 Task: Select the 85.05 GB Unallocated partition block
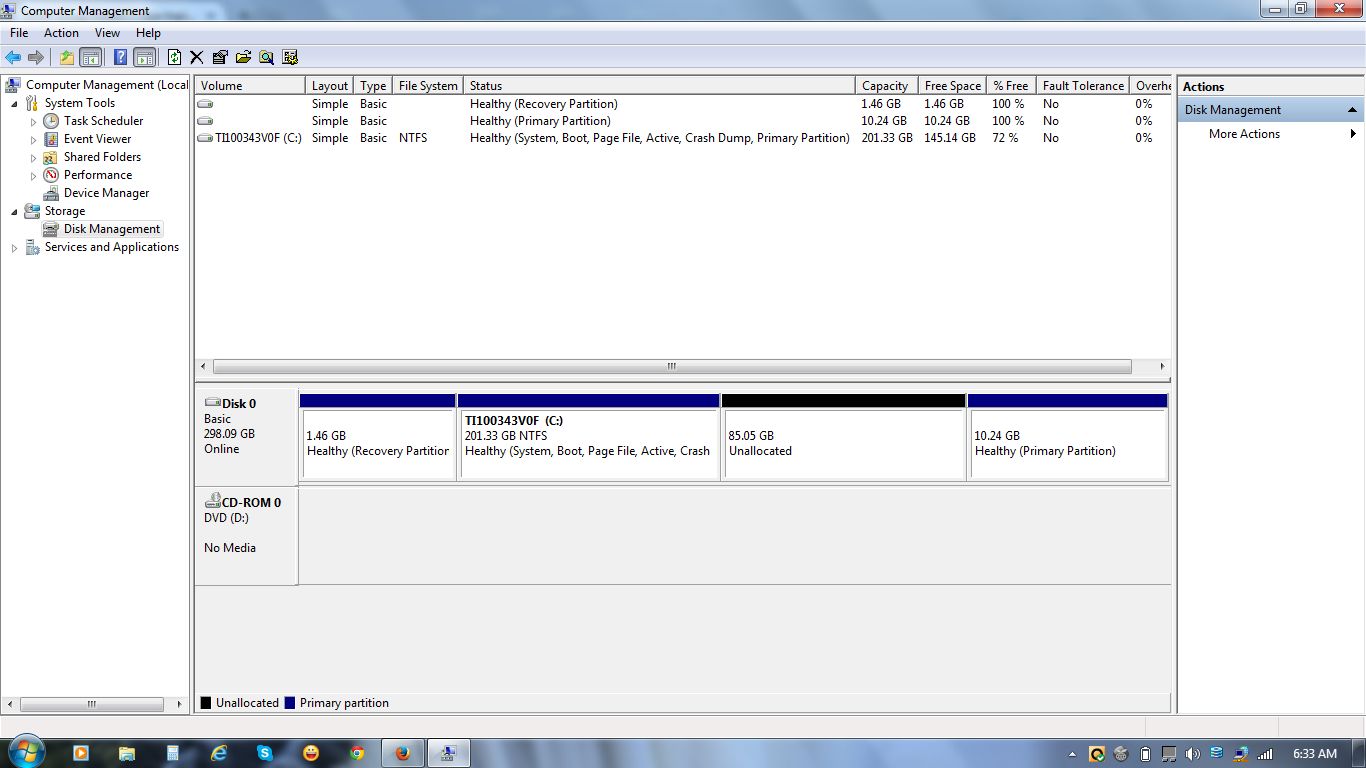tap(843, 444)
